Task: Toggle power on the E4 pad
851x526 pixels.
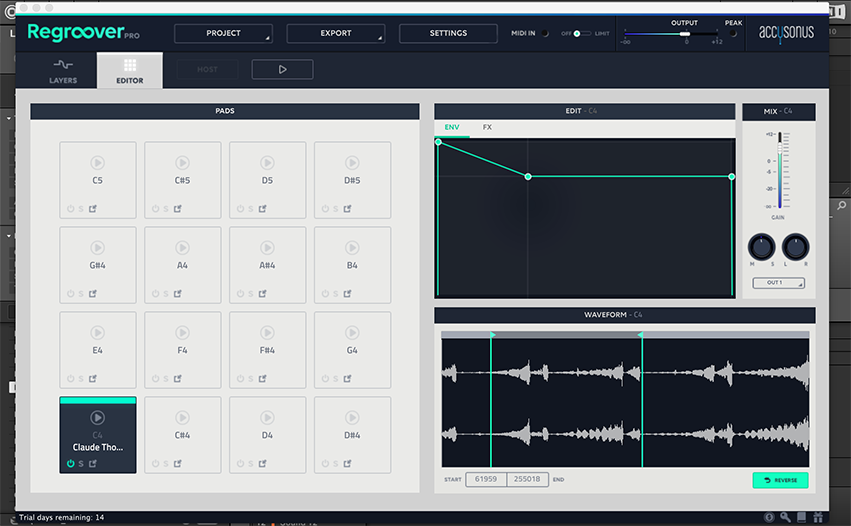Action: [71, 378]
